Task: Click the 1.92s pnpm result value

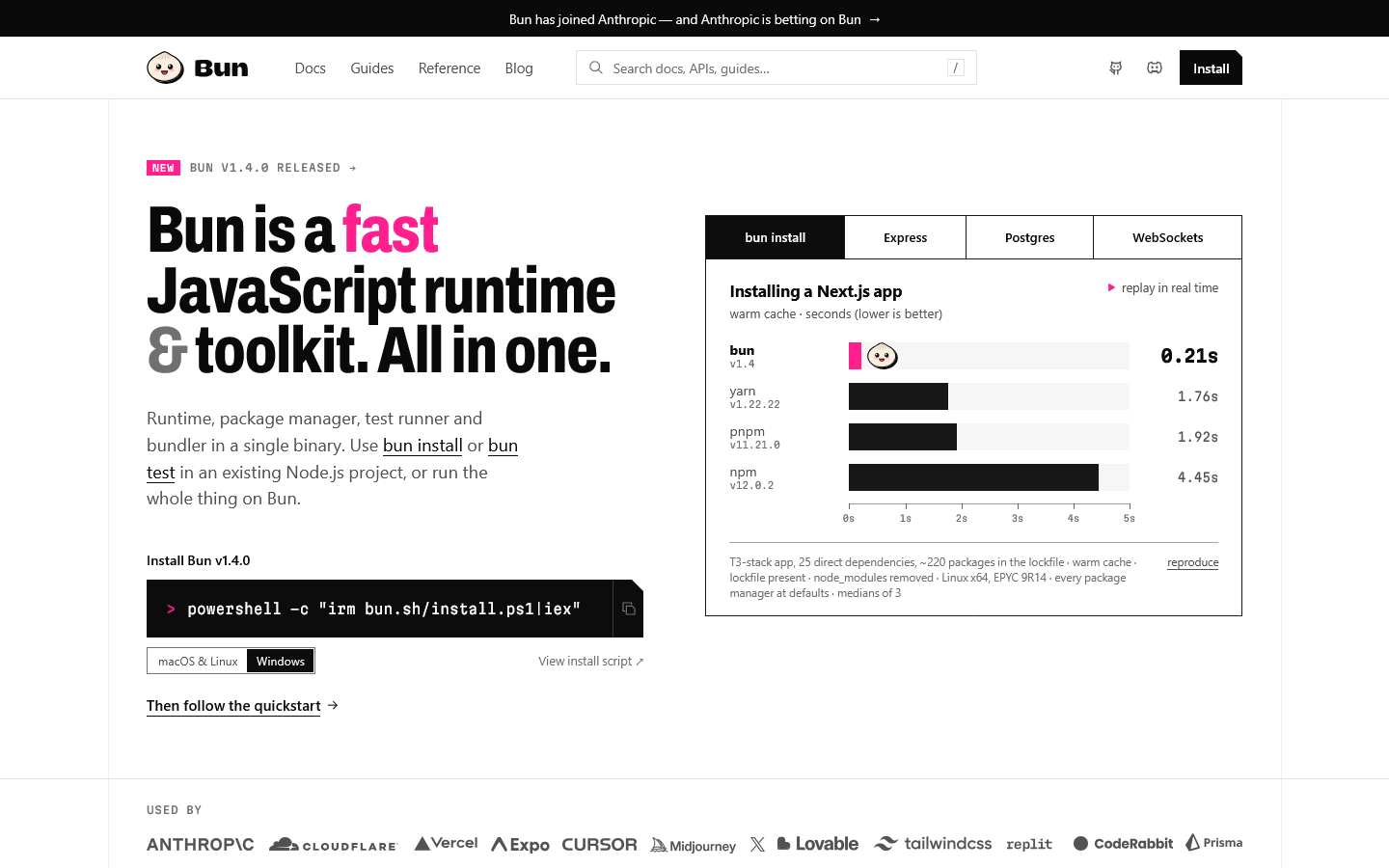Action: pyautogui.click(x=1197, y=437)
